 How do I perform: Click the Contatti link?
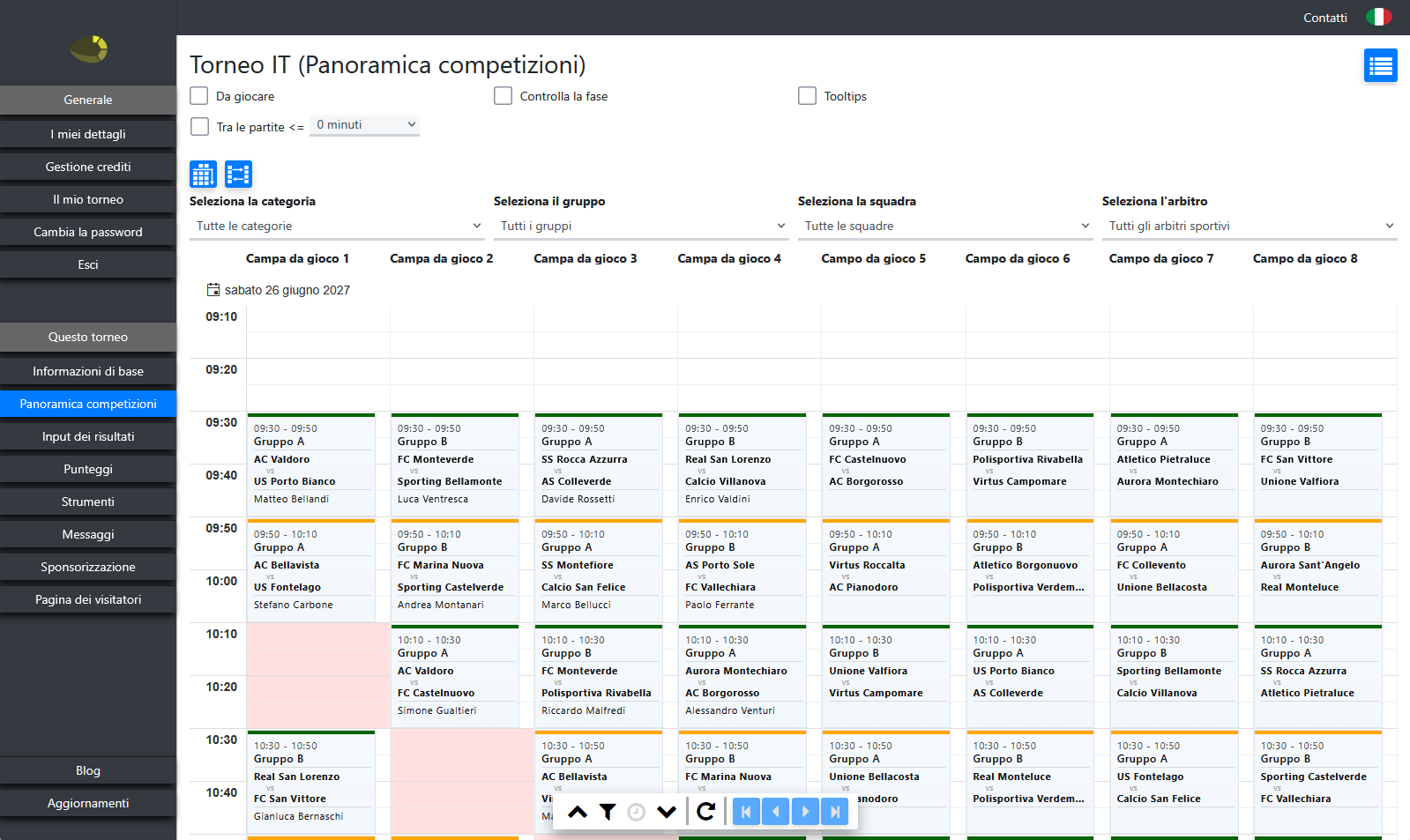coord(1325,18)
